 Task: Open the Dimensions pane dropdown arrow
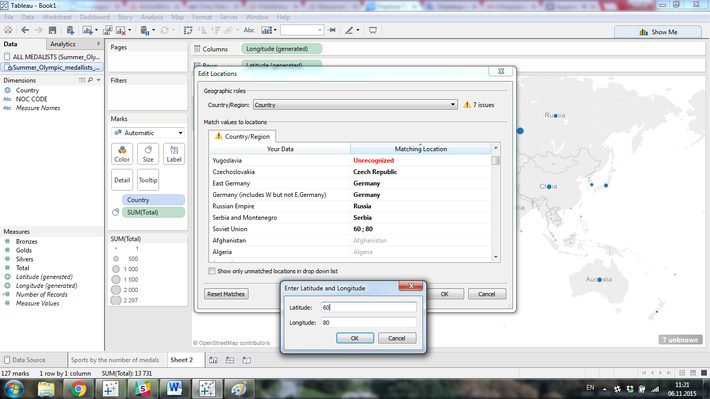tap(99, 80)
